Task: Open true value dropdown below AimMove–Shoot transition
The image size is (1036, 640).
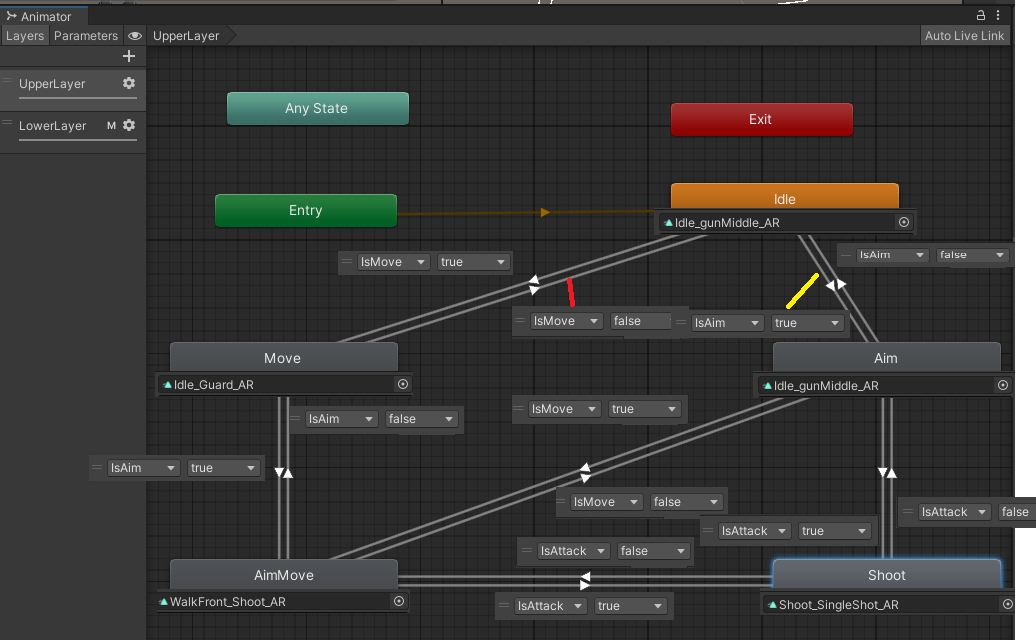Action: 630,606
